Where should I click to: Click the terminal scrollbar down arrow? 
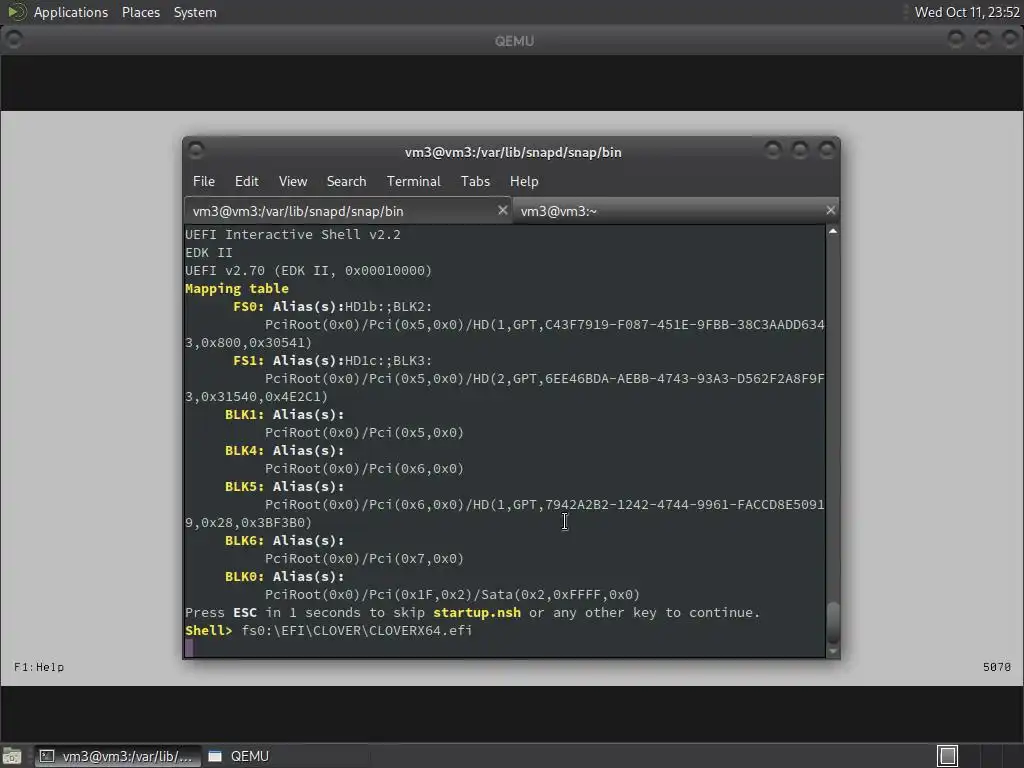tap(833, 651)
